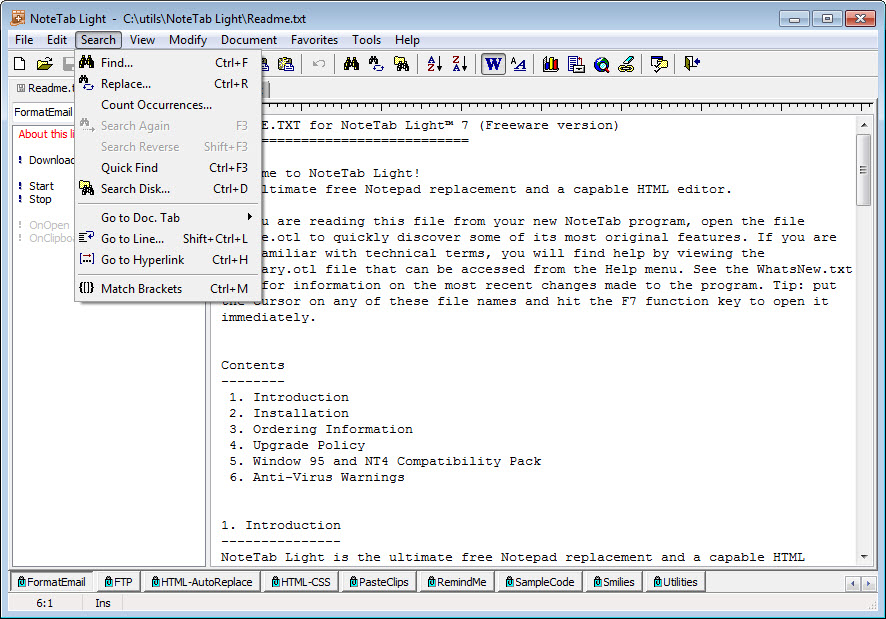
Task: Expand the Go to Doc. Tab submenu arrow
Action: pyautogui.click(x=249, y=217)
